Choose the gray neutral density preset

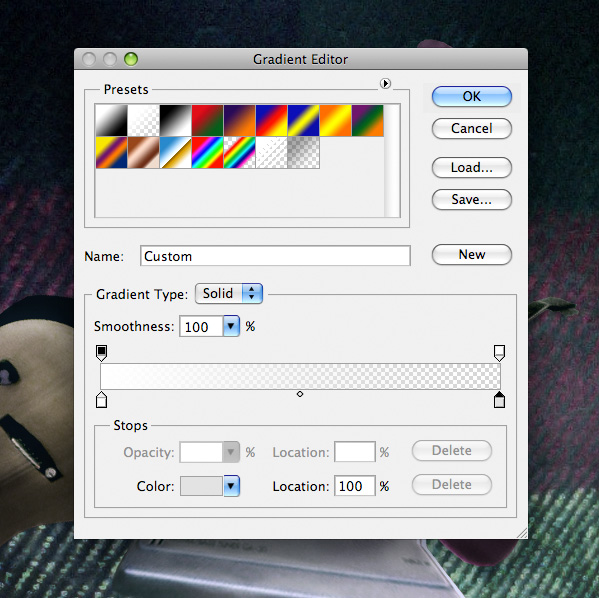point(304,153)
